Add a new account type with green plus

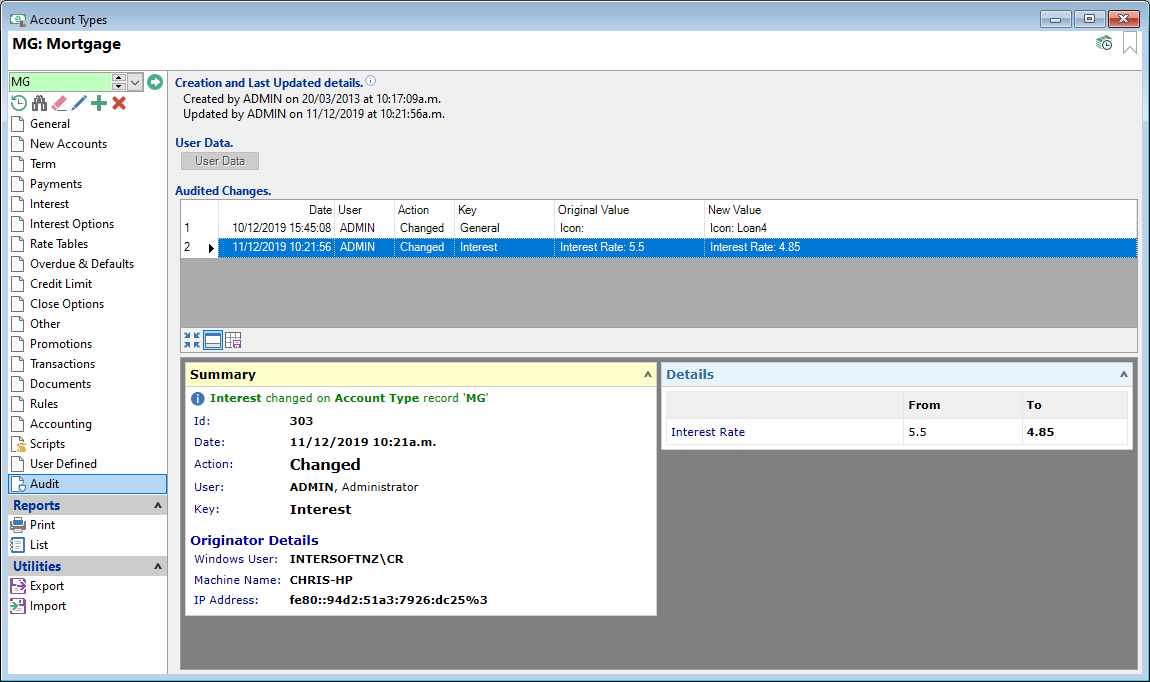[x=99, y=103]
